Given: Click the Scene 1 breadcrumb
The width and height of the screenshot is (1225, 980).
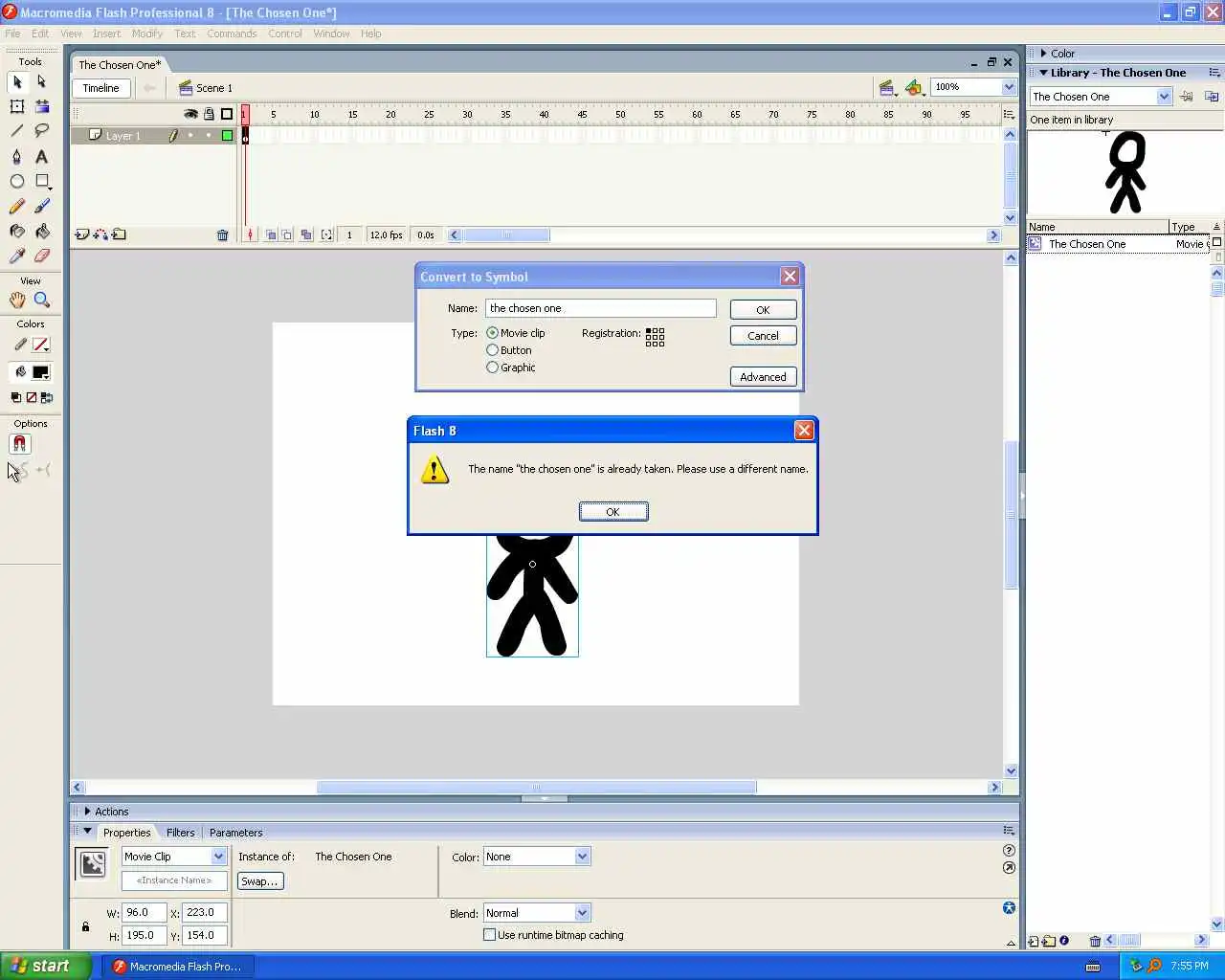Looking at the screenshot, I should 205,88.
